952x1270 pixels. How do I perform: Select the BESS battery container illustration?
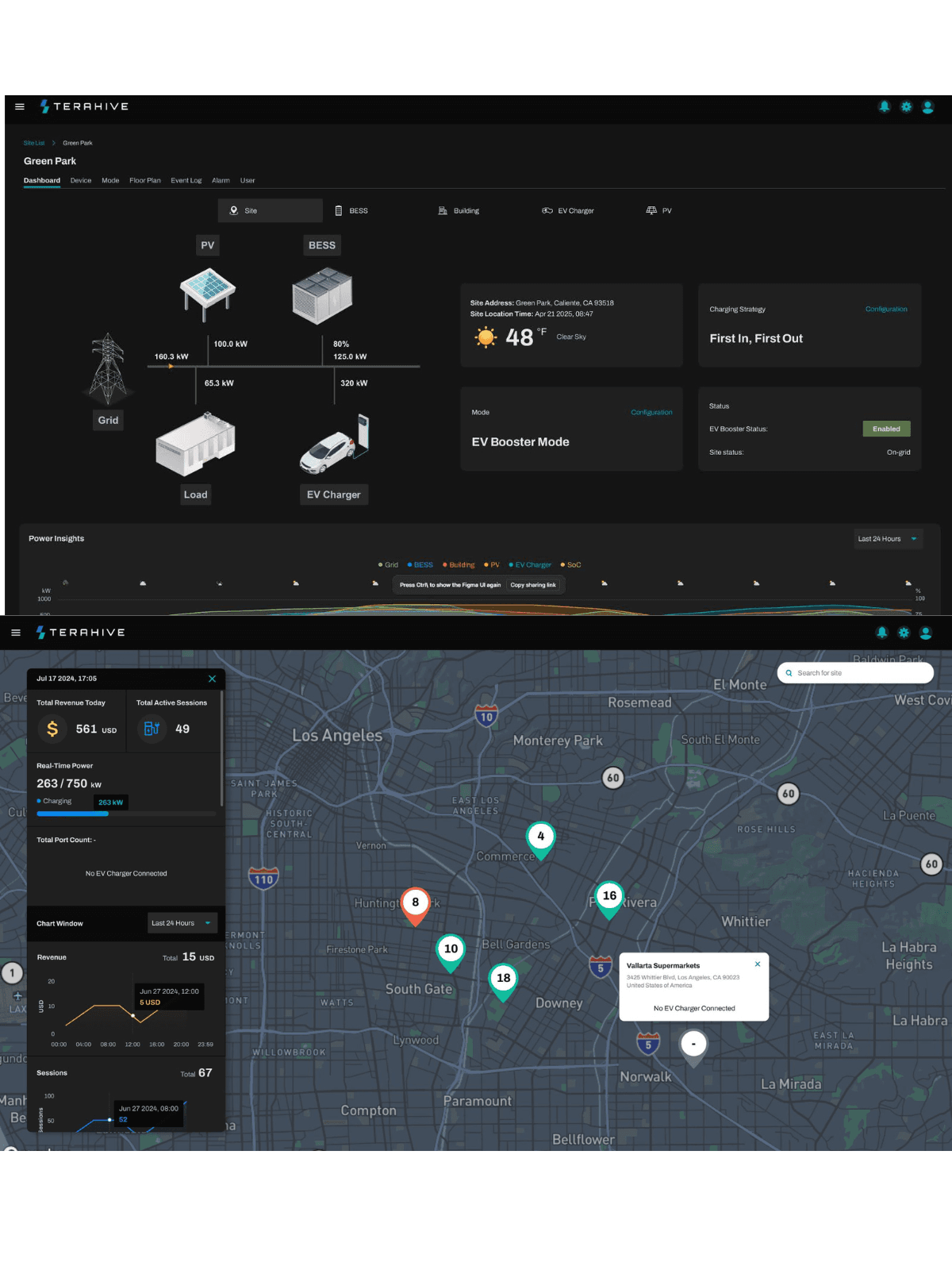tap(322, 295)
